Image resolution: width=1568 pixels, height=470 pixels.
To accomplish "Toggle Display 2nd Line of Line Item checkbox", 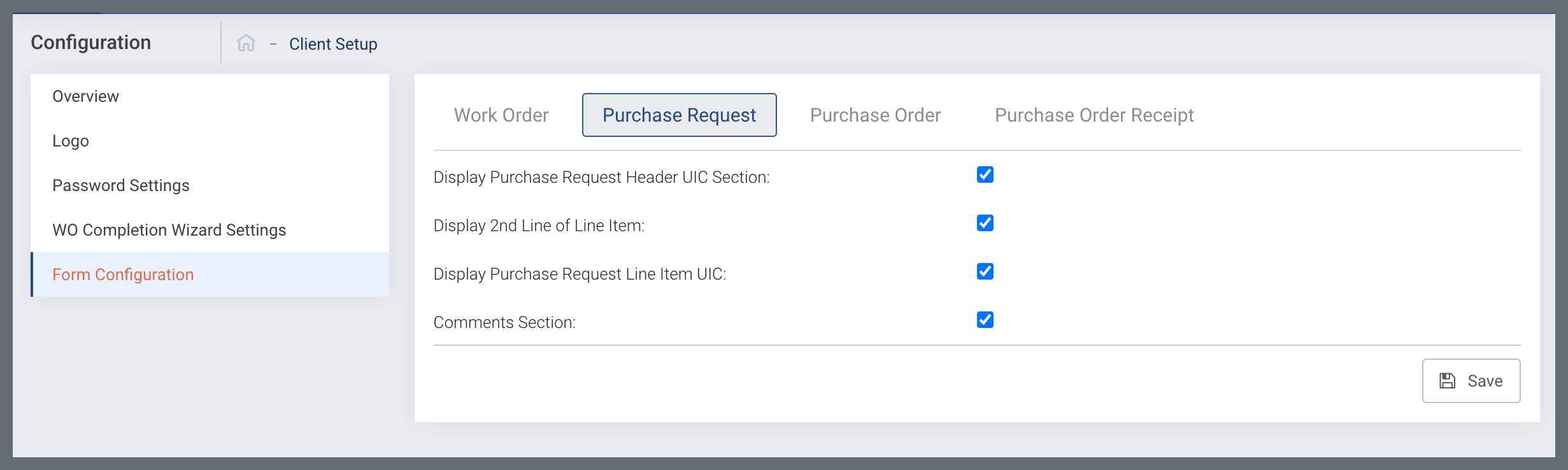I will pyautogui.click(x=985, y=223).
